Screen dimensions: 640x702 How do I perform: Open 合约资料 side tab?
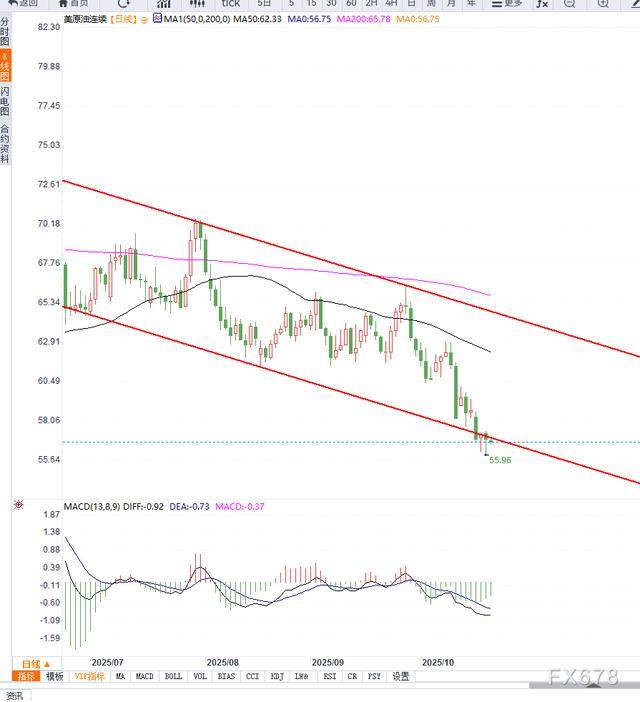coord(5,143)
